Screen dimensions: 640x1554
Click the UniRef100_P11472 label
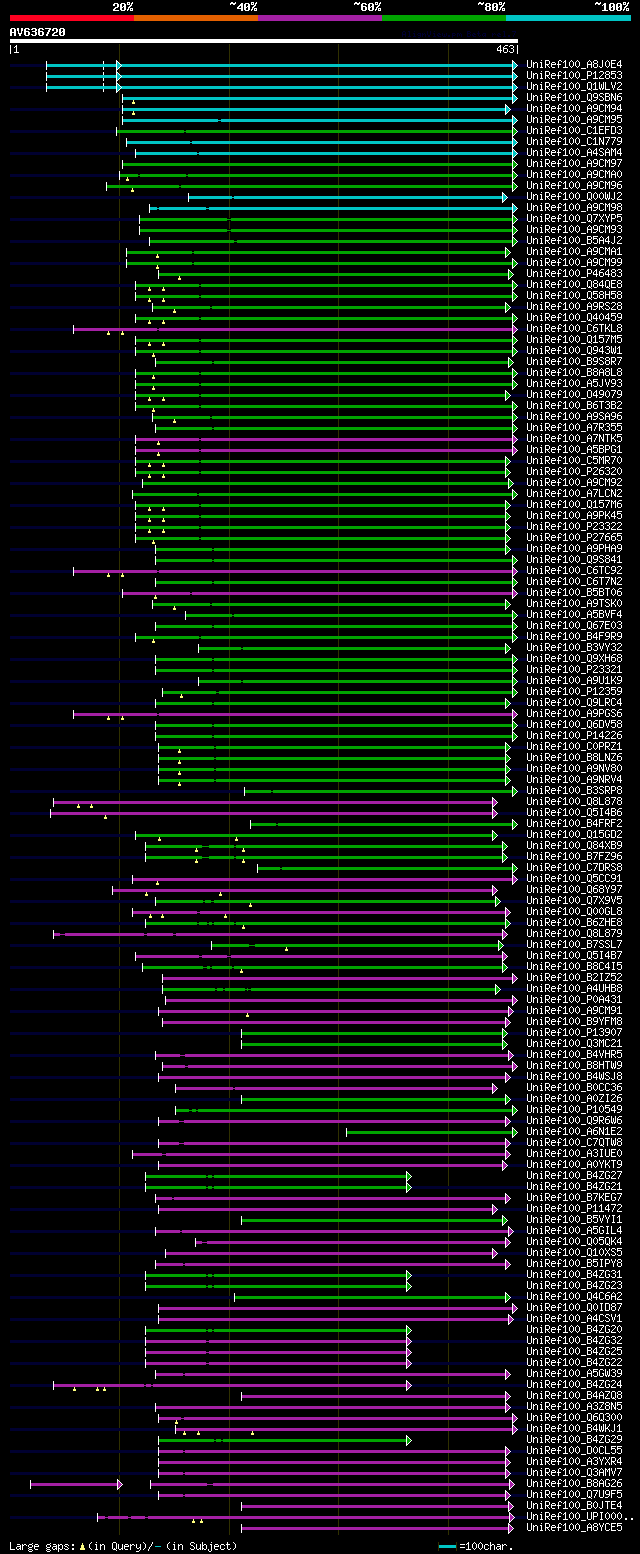(574, 1208)
